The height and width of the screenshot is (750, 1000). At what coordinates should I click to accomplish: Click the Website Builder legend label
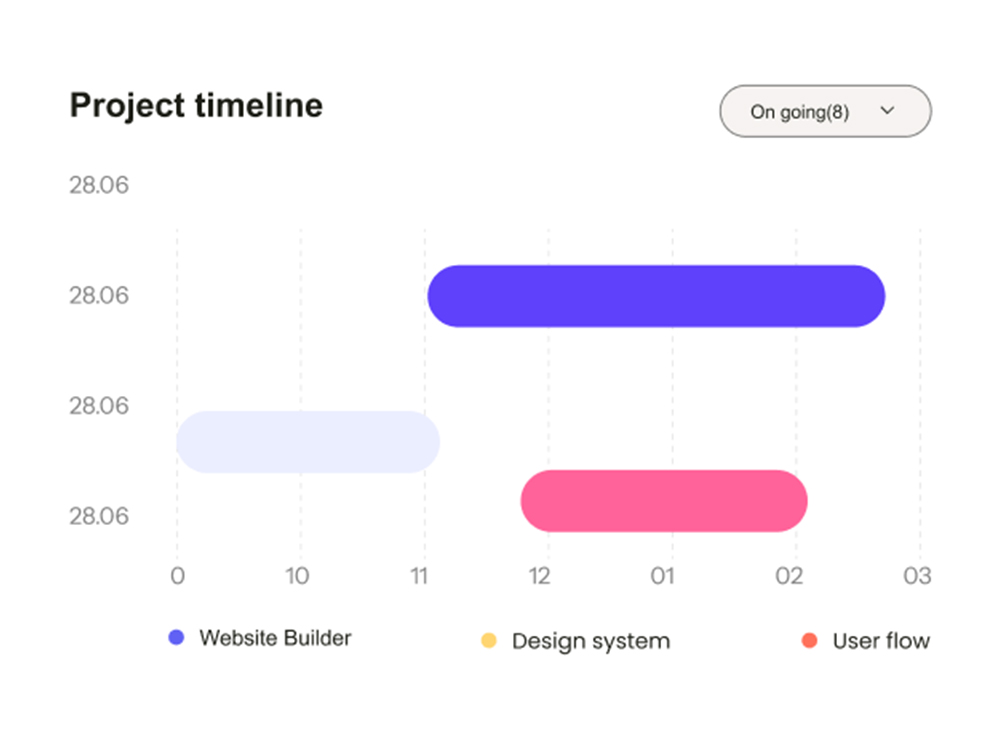(x=275, y=638)
